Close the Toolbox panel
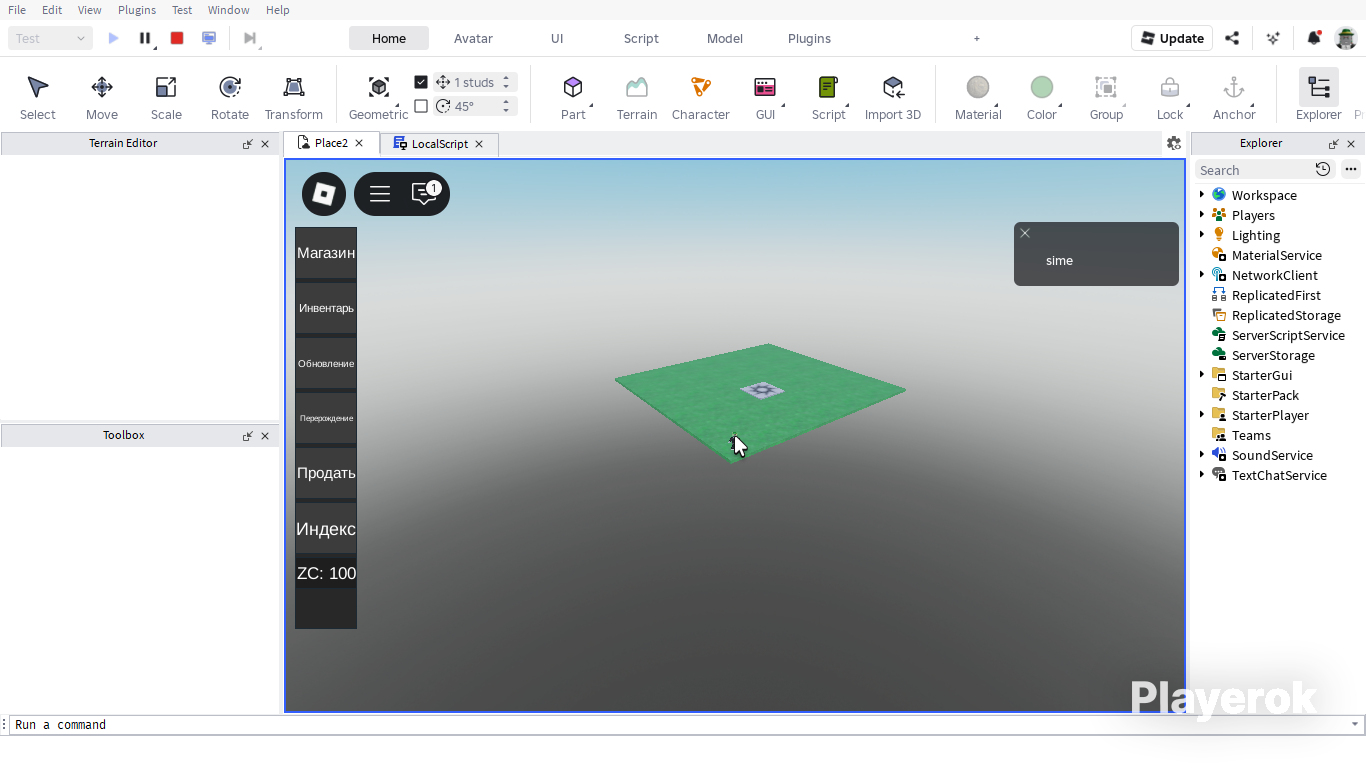Screen dimensions: 1366x768 pyautogui.click(x=265, y=436)
